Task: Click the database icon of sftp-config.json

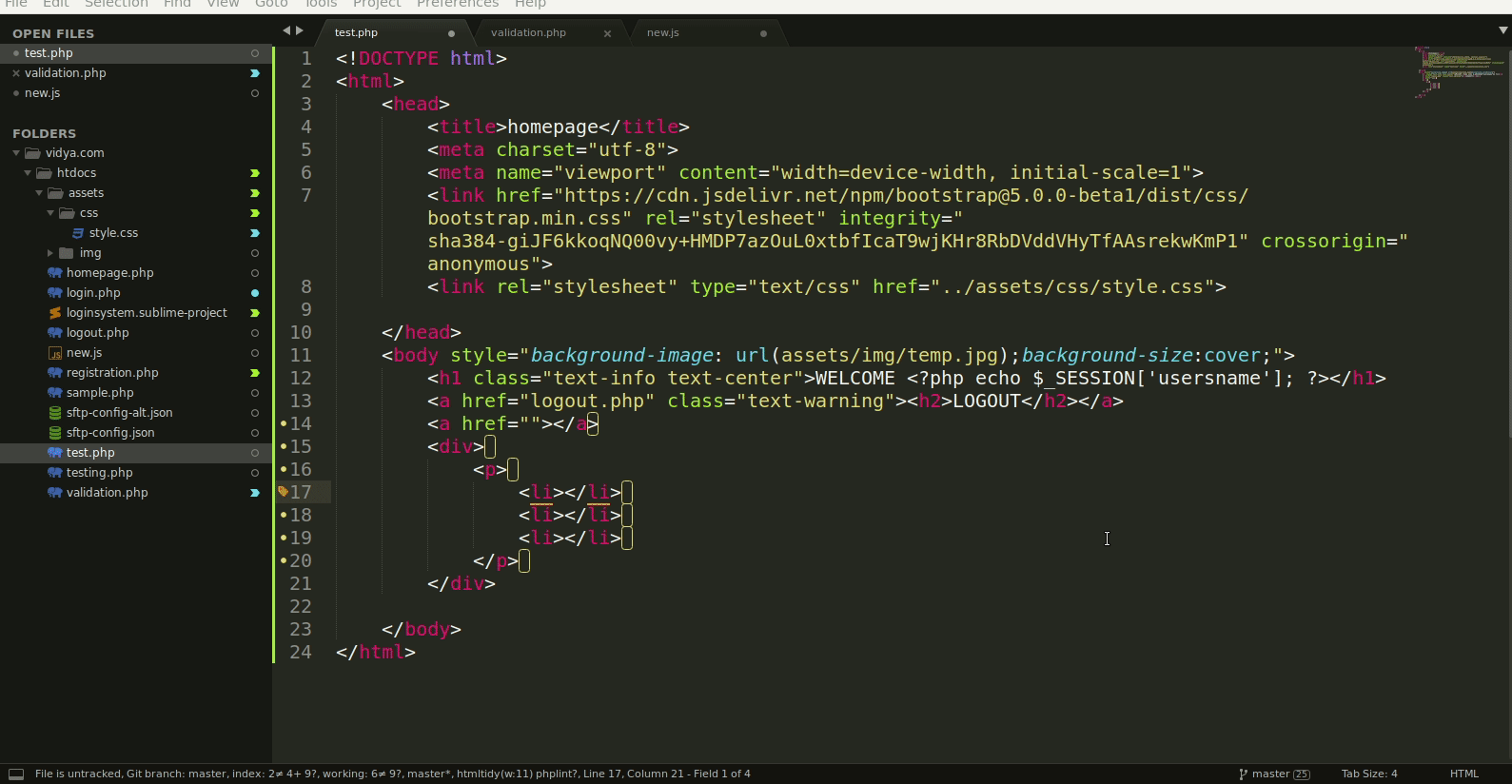Action: pyautogui.click(x=54, y=433)
